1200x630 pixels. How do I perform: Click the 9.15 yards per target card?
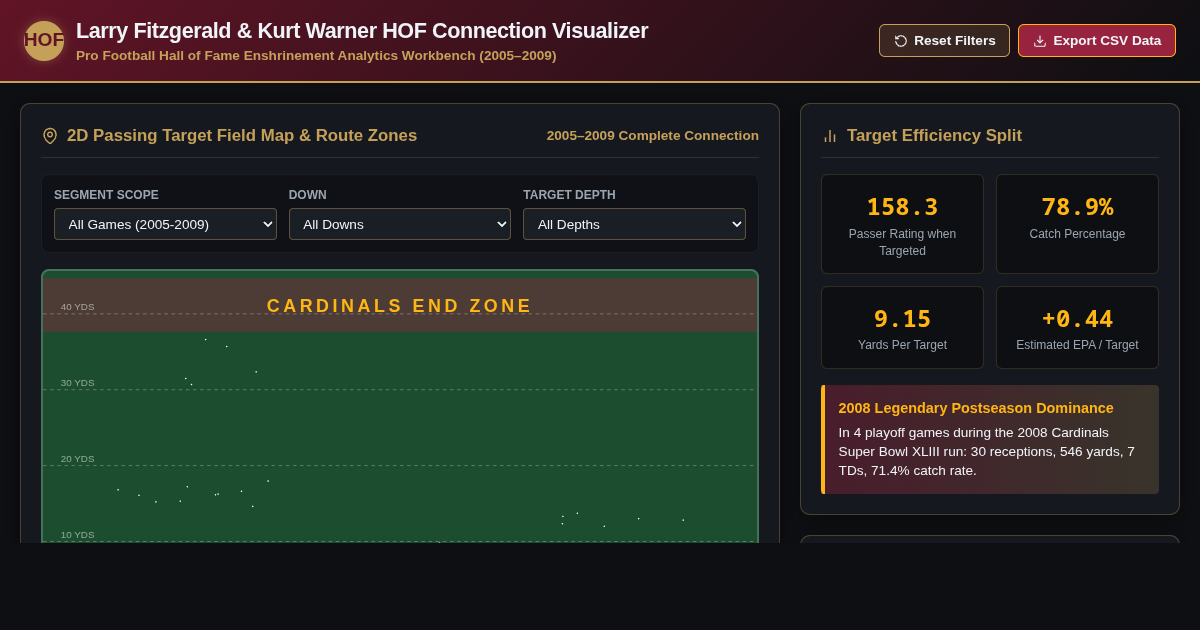(902, 328)
